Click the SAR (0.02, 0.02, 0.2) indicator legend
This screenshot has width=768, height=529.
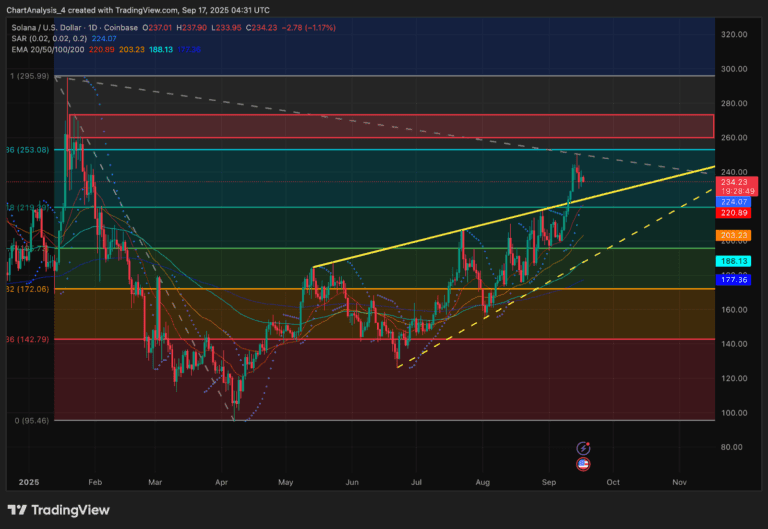49,39
